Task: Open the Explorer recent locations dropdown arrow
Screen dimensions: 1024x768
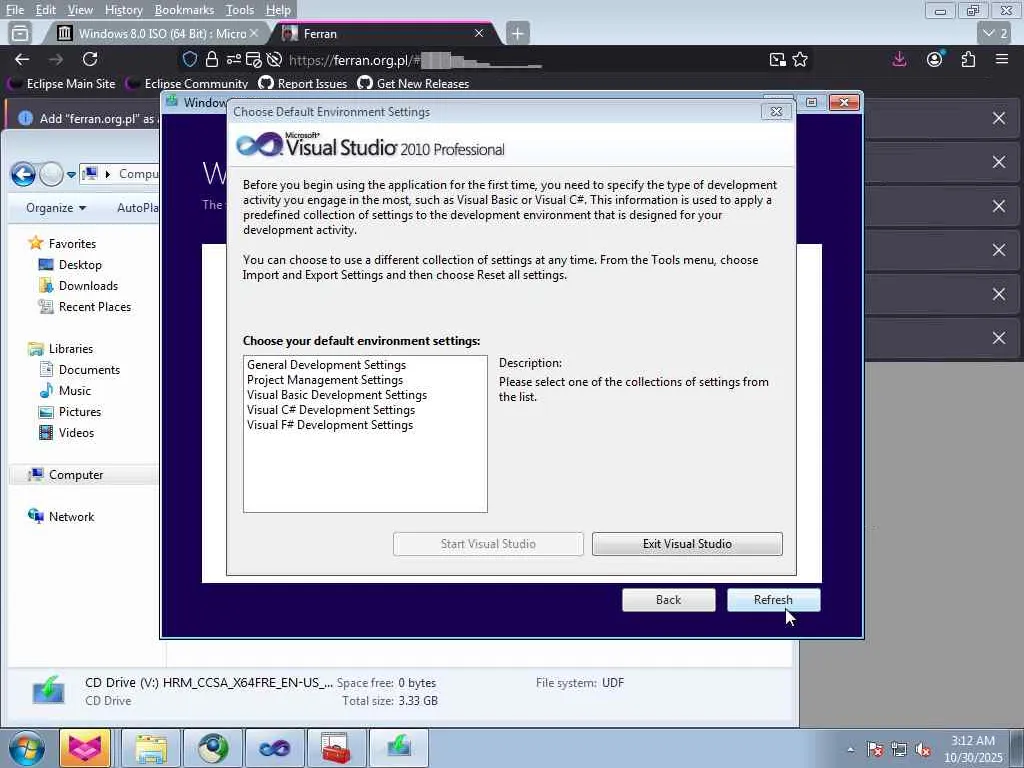Action: pos(71,175)
